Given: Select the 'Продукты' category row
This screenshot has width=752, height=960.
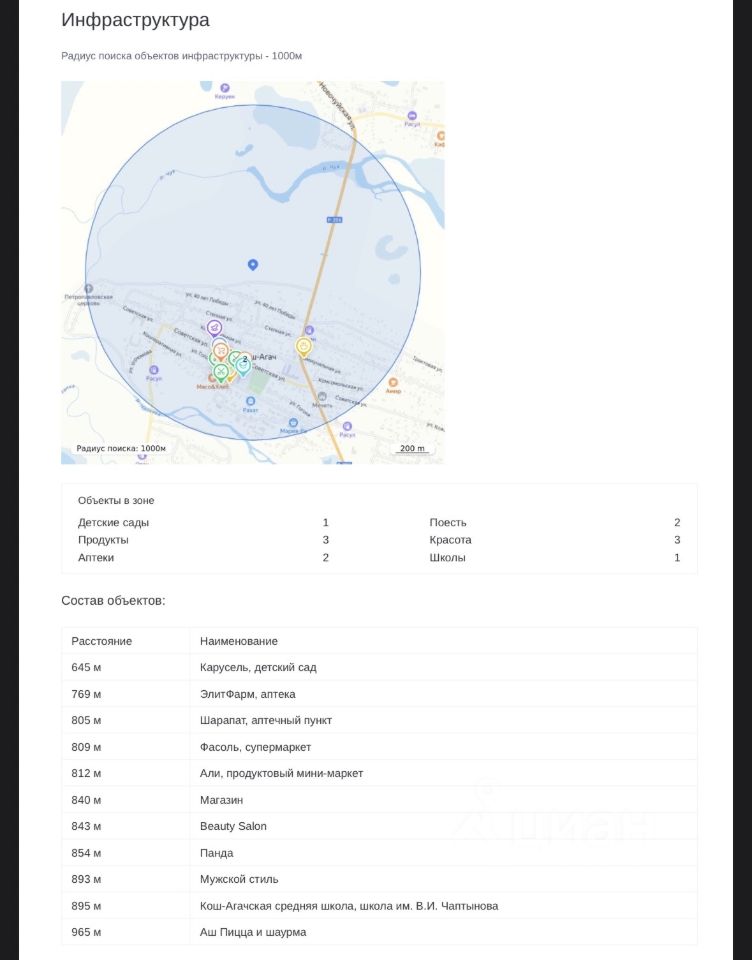Looking at the screenshot, I should pyautogui.click(x=203, y=540).
